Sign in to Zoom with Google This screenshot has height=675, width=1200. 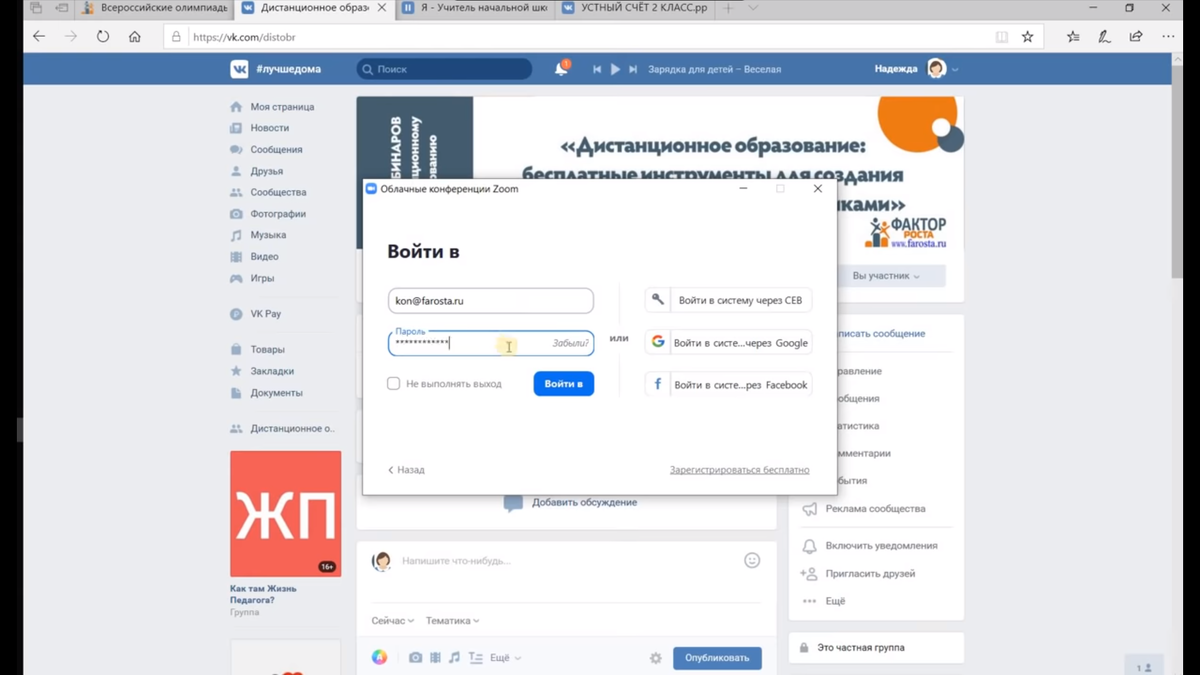click(x=728, y=342)
